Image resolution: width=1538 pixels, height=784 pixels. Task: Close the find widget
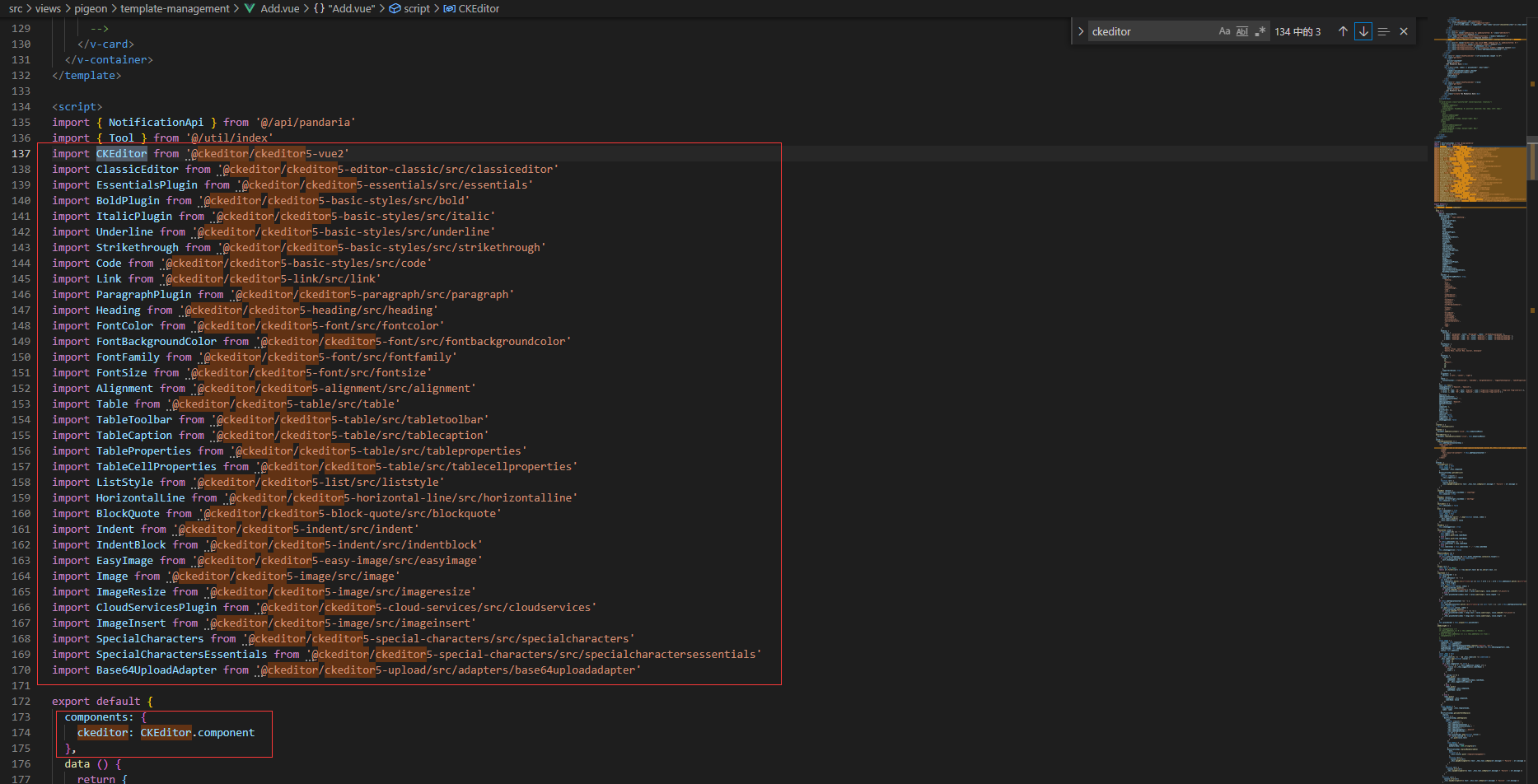coord(1404,31)
